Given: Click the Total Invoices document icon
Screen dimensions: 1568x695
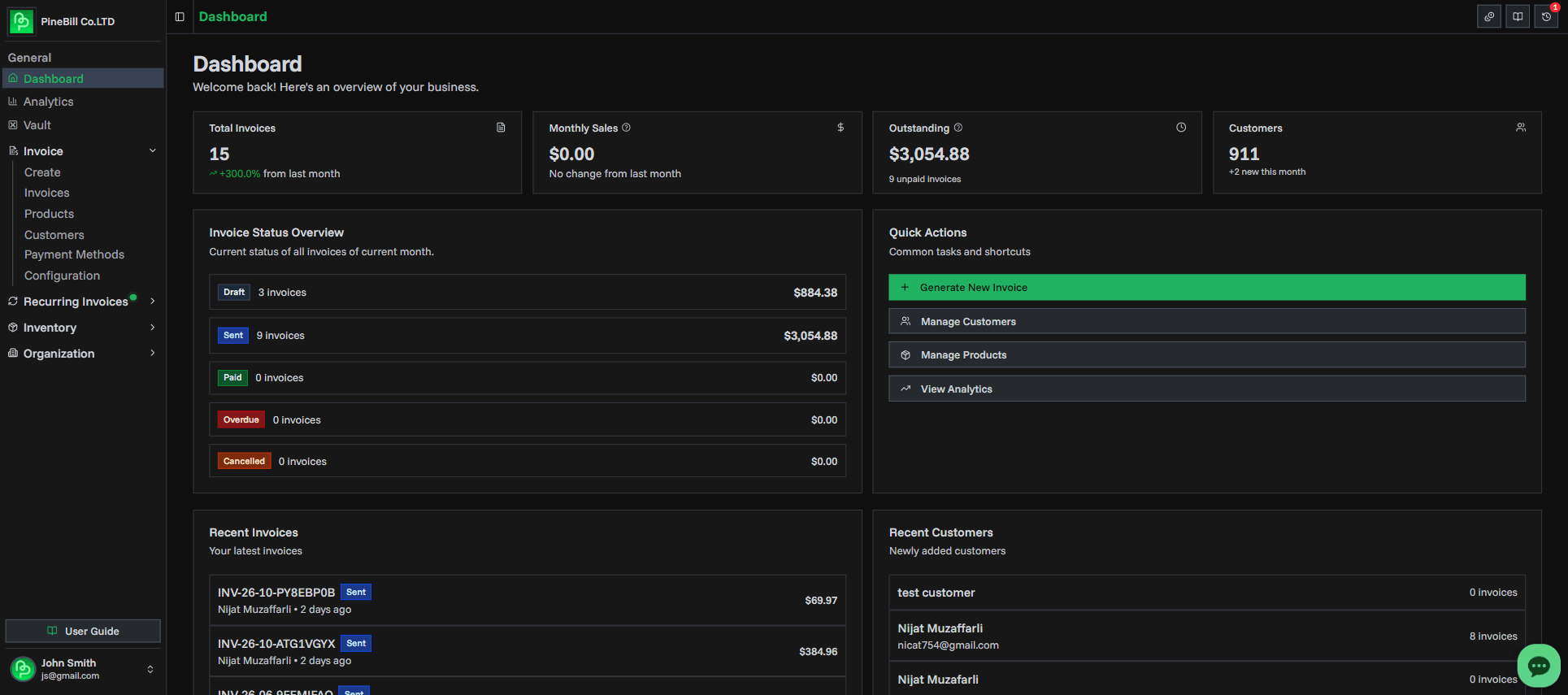Looking at the screenshot, I should pos(501,128).
